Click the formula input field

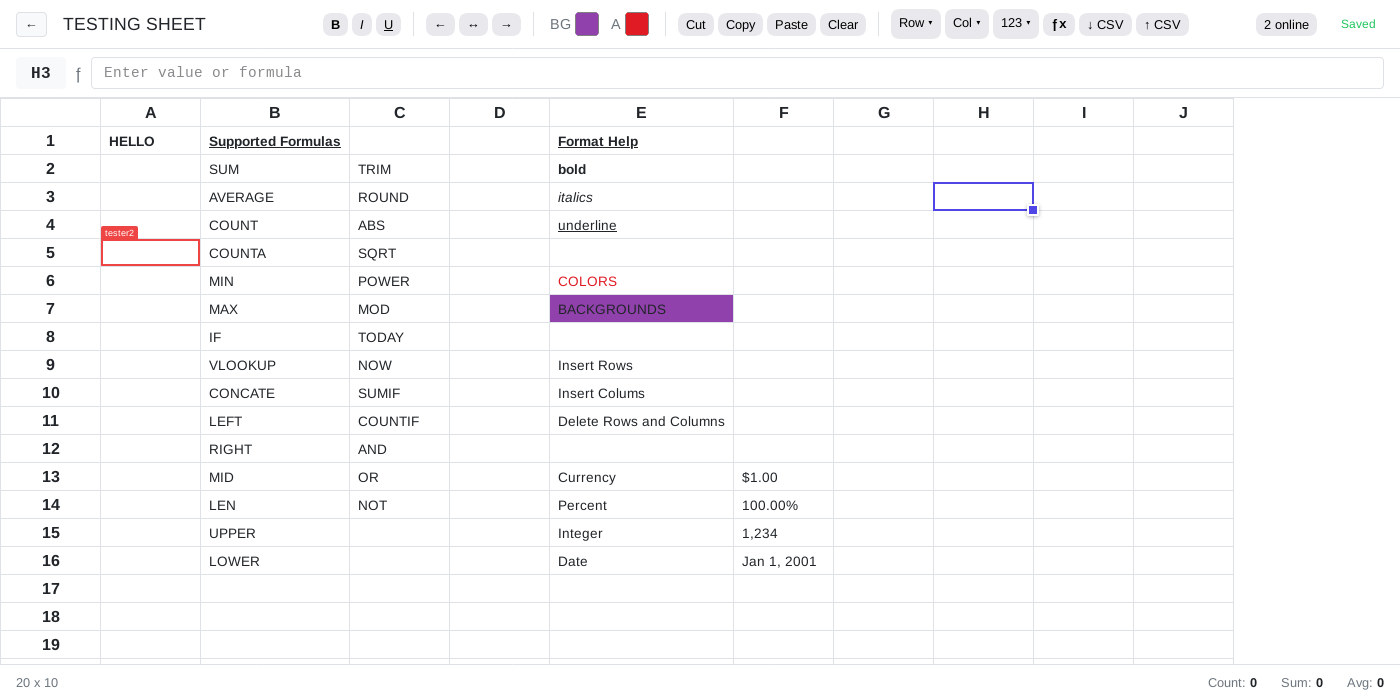pyautogui.click(x=737, y=73)
